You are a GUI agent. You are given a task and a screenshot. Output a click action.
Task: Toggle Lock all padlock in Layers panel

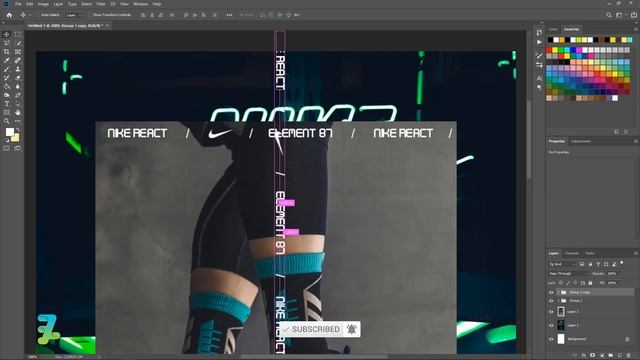[590, 283]
